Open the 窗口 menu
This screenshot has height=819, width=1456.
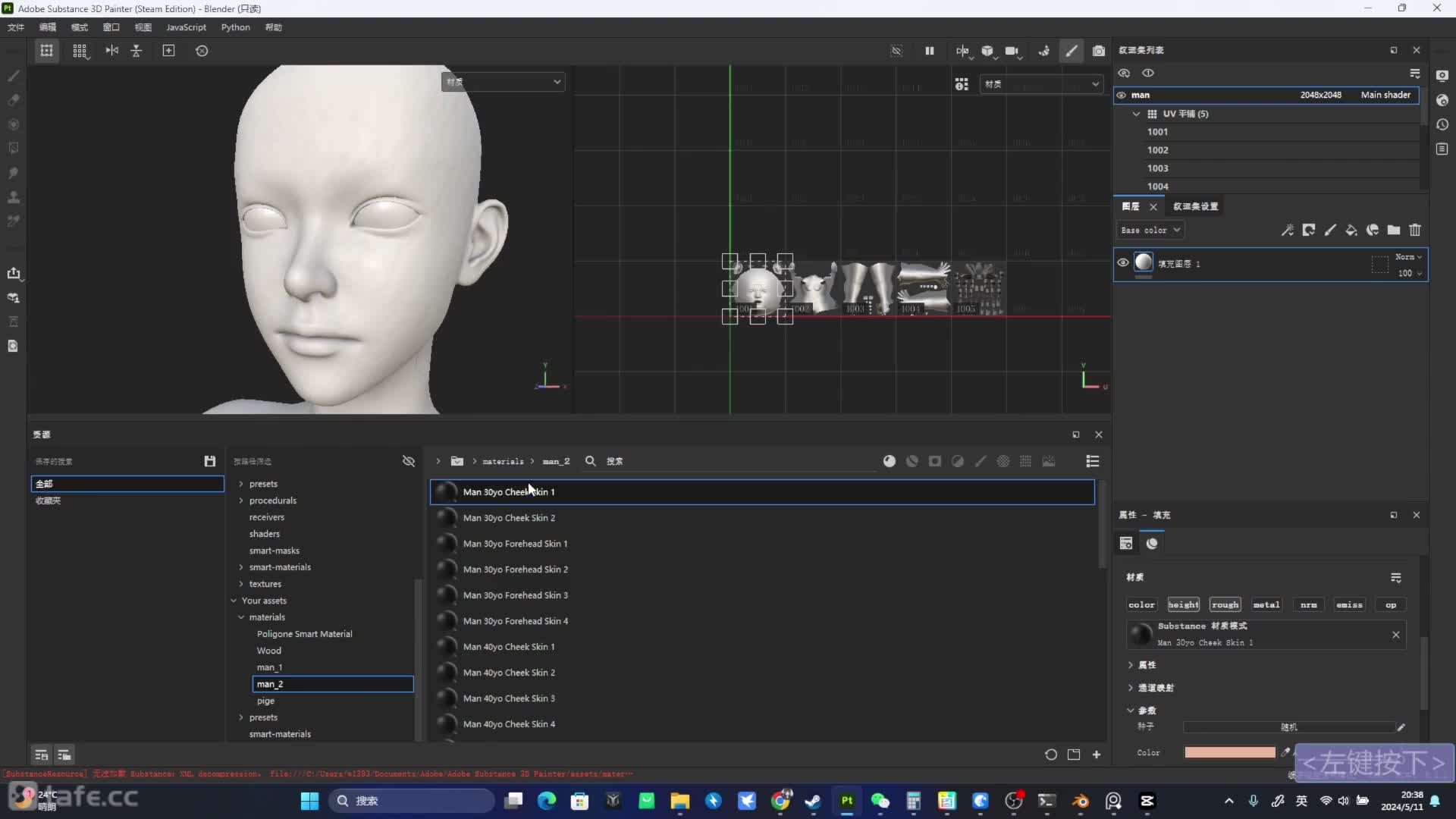[111, 27]
